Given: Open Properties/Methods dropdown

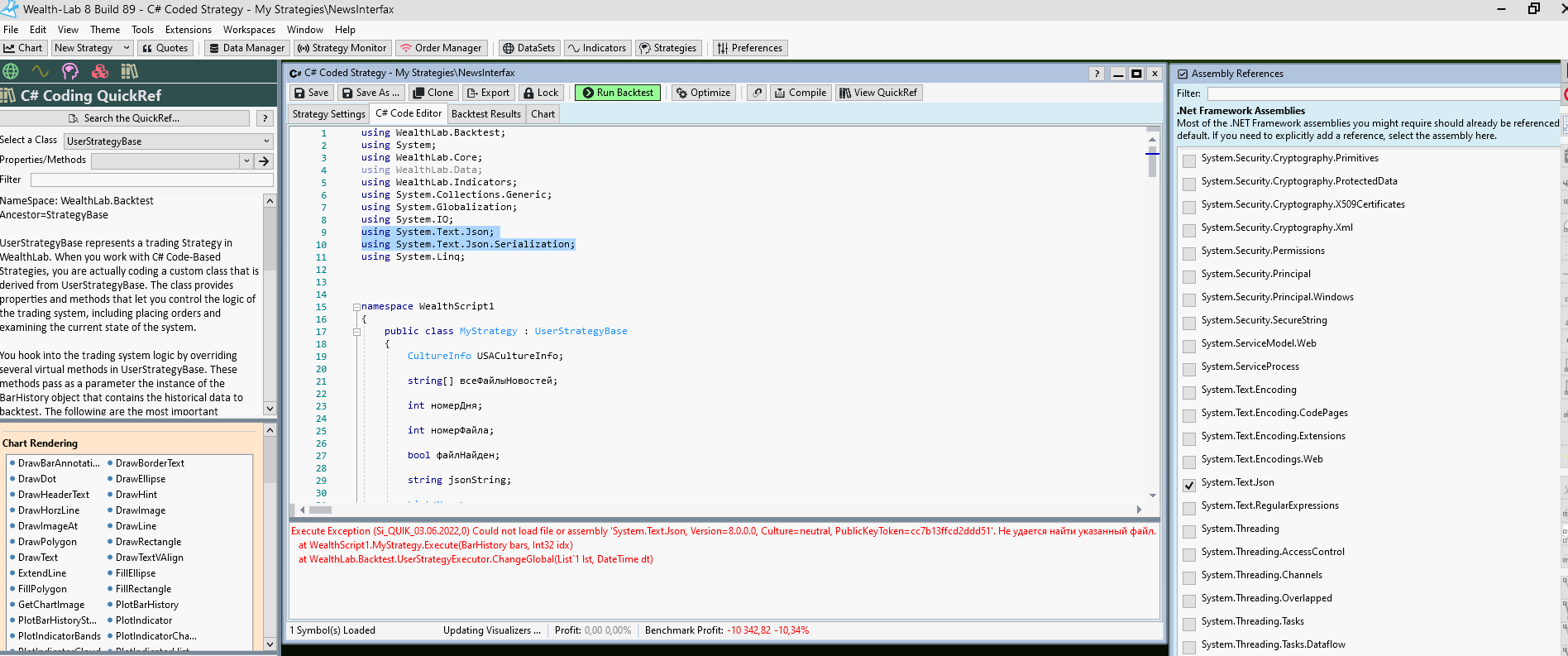Looking at the screenshot, I should click(246, 160).
